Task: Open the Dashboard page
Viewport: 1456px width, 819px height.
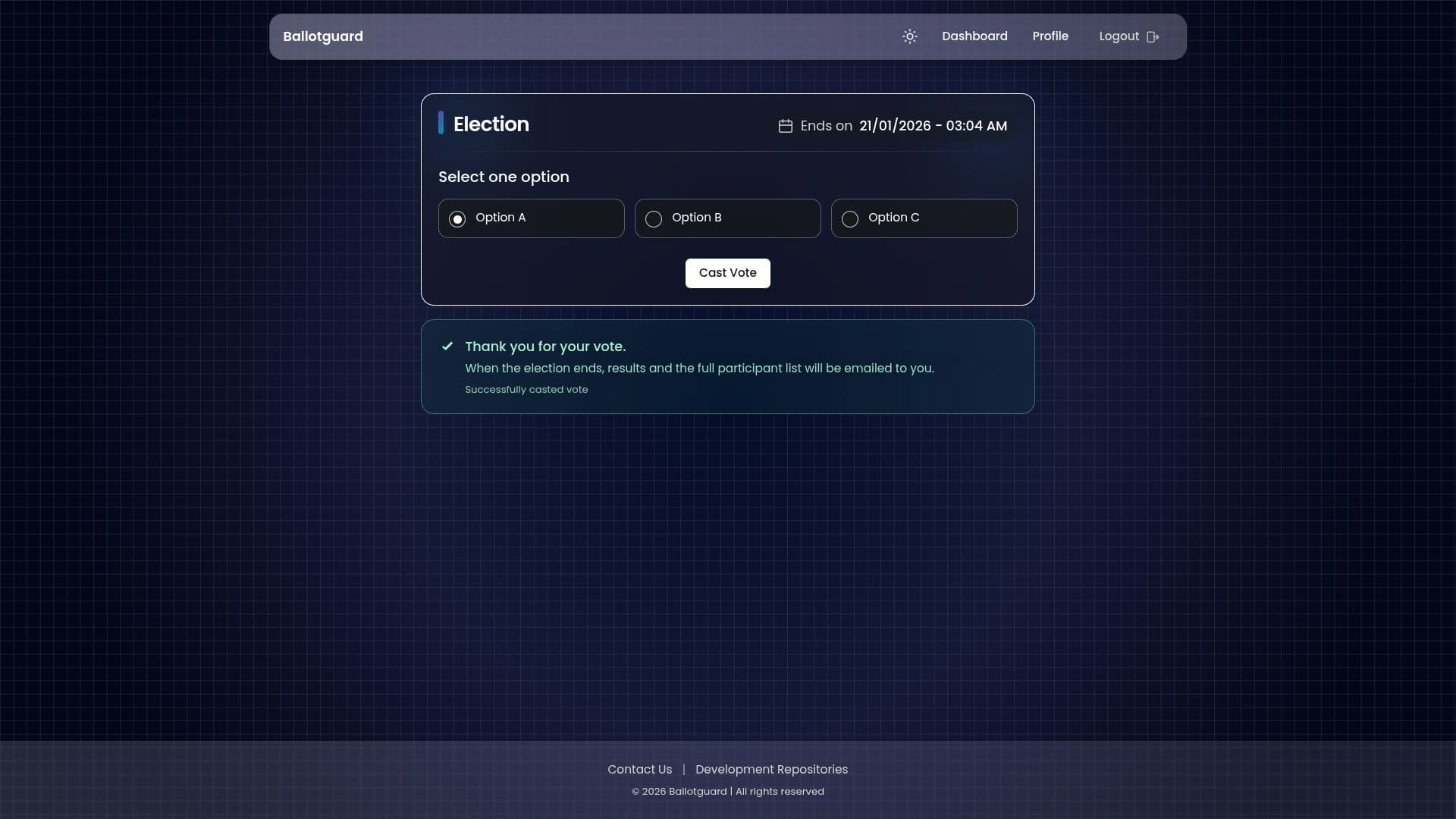Action: pyautogui.click(x=974, y=36)
